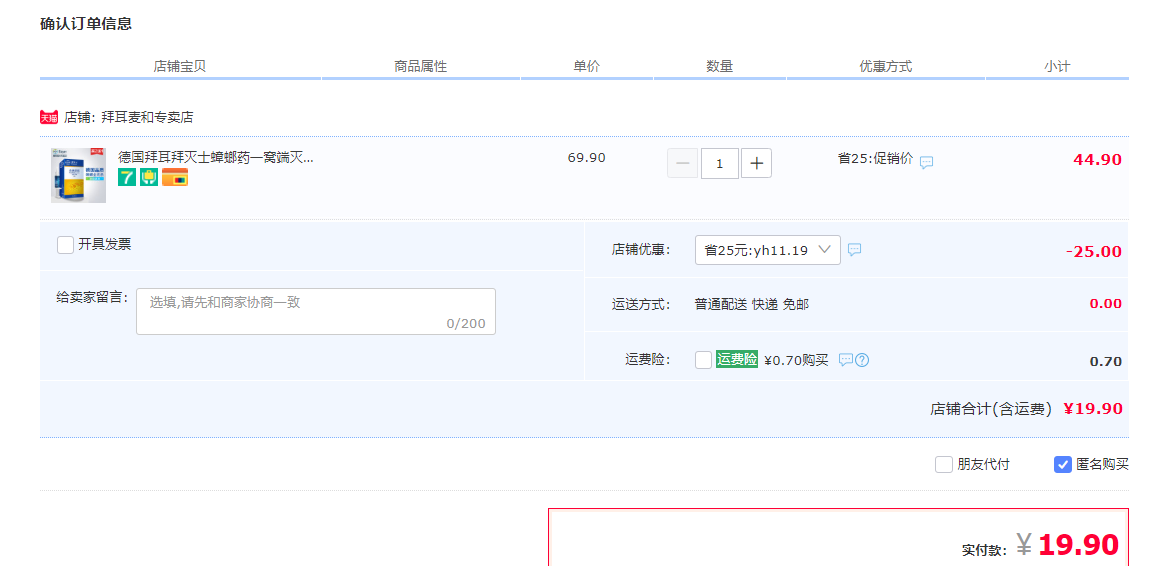Click the 省25:促销价 promotion text
The image size is (1160, 566).
875,158
